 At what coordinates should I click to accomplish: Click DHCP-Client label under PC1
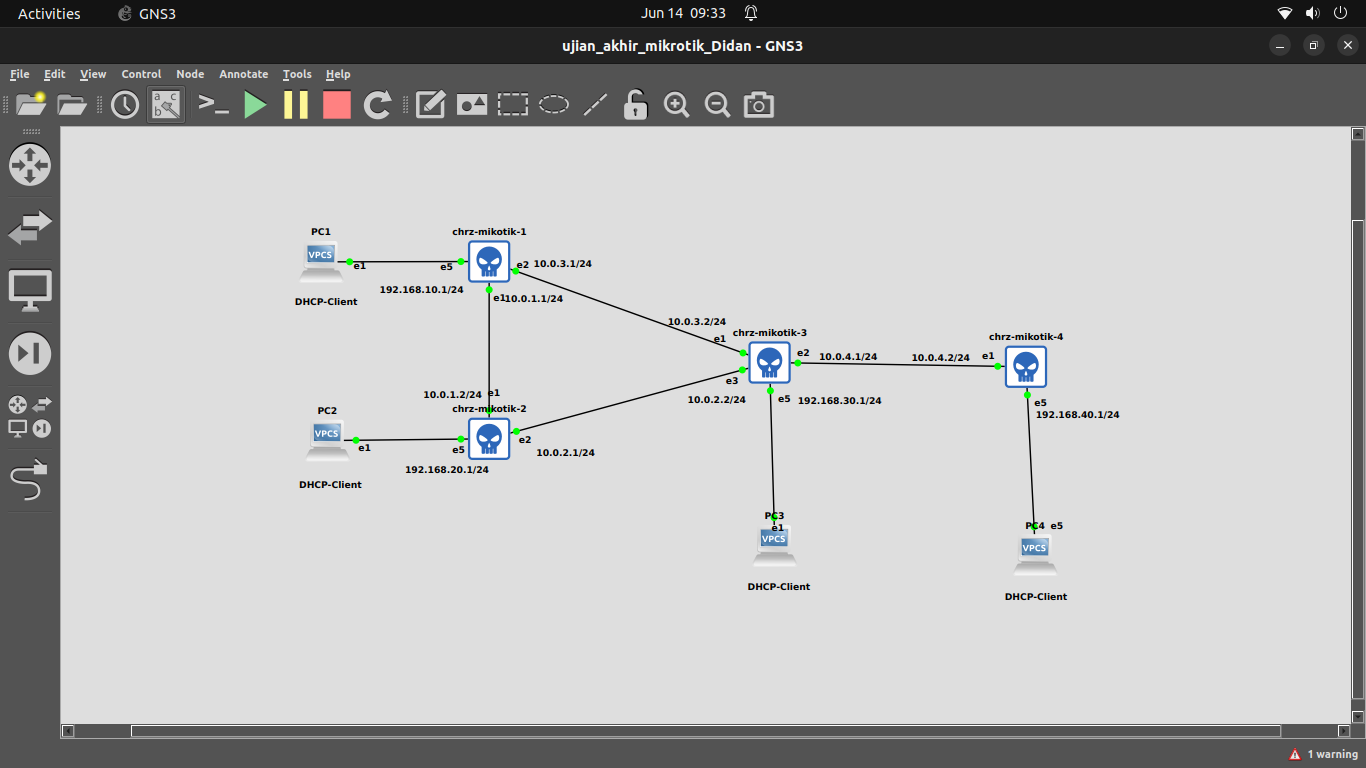326,301
